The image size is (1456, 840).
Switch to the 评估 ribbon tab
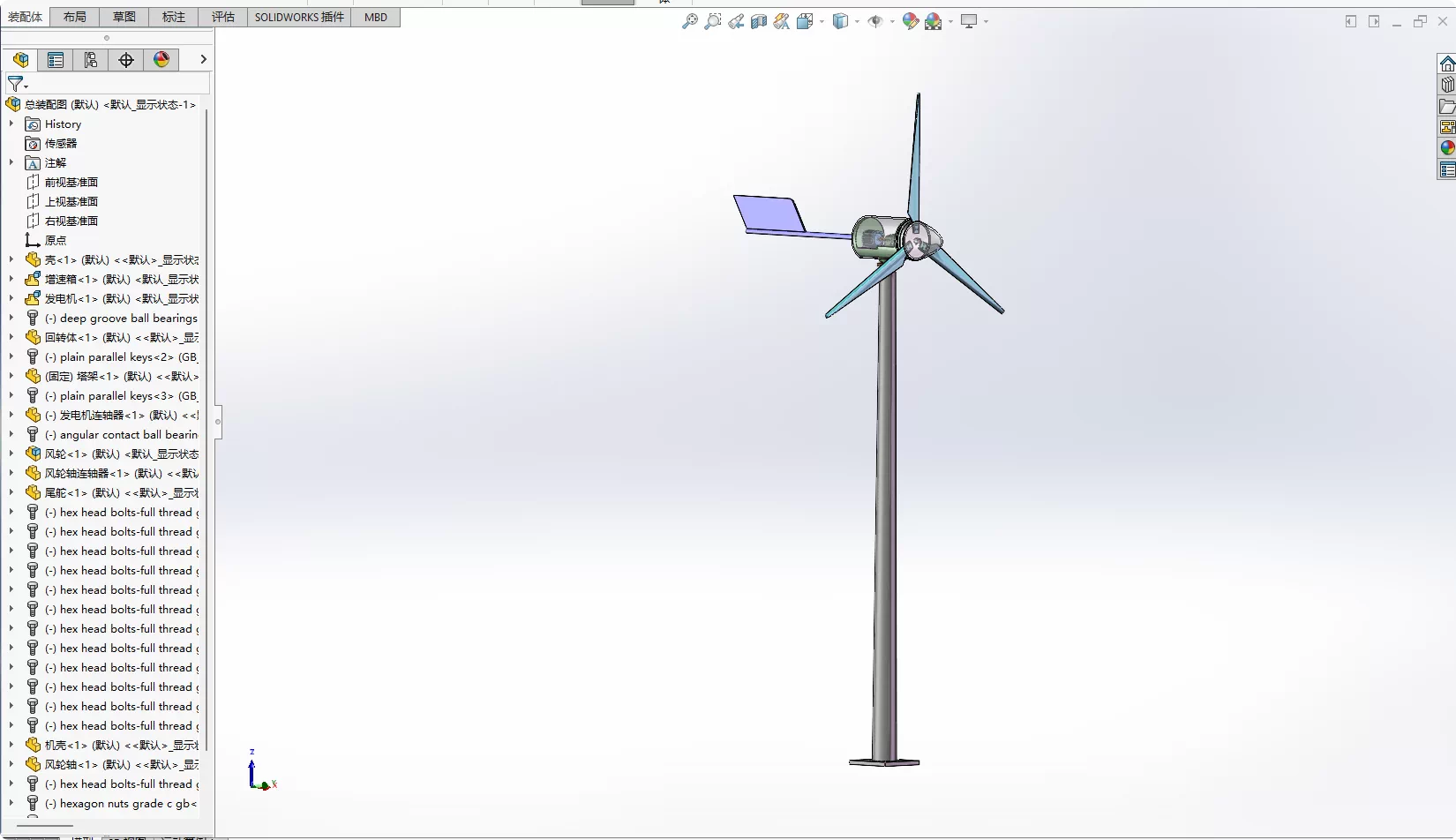pyautogui.click(x=223, y=17)
